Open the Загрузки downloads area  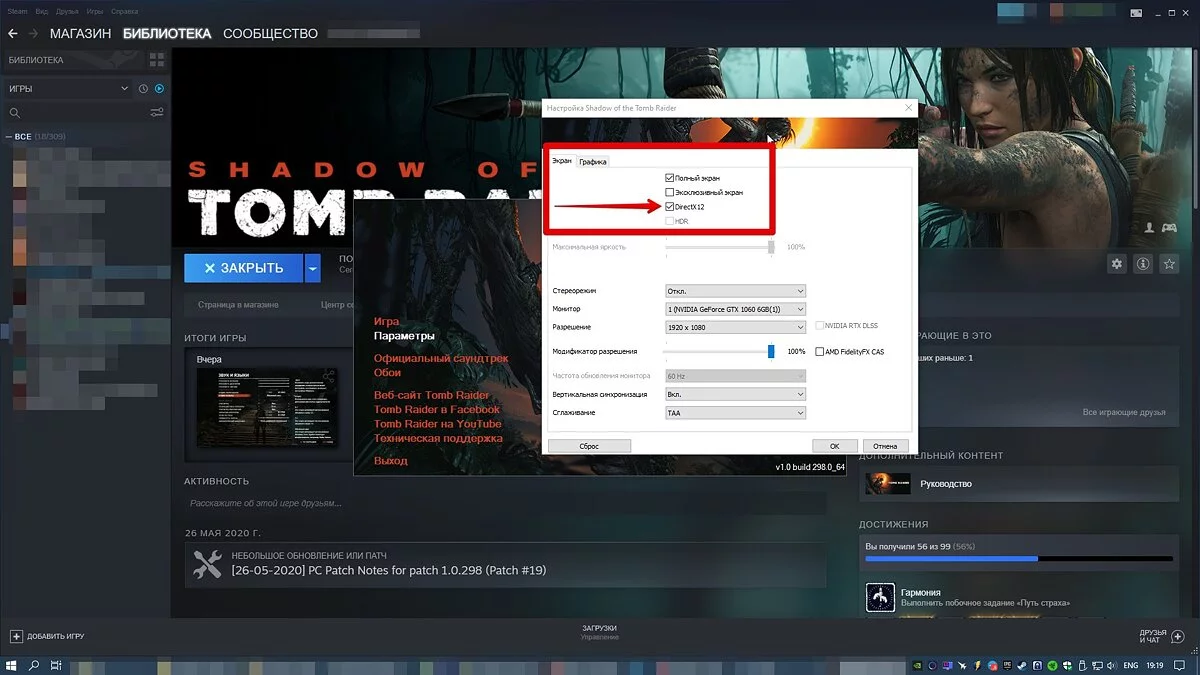point(600,632)
